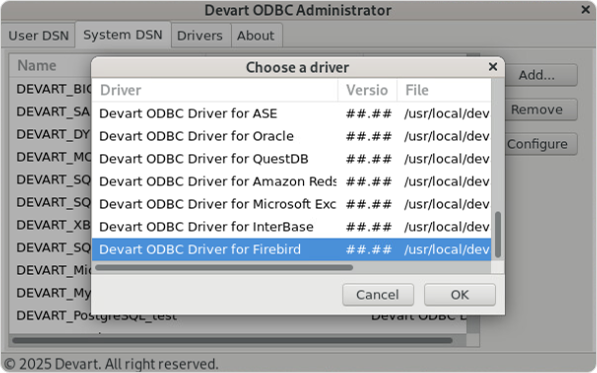Cancel the driver selection dialog
597x373 pixels.
pyautogui.click(x=378, y=295)
